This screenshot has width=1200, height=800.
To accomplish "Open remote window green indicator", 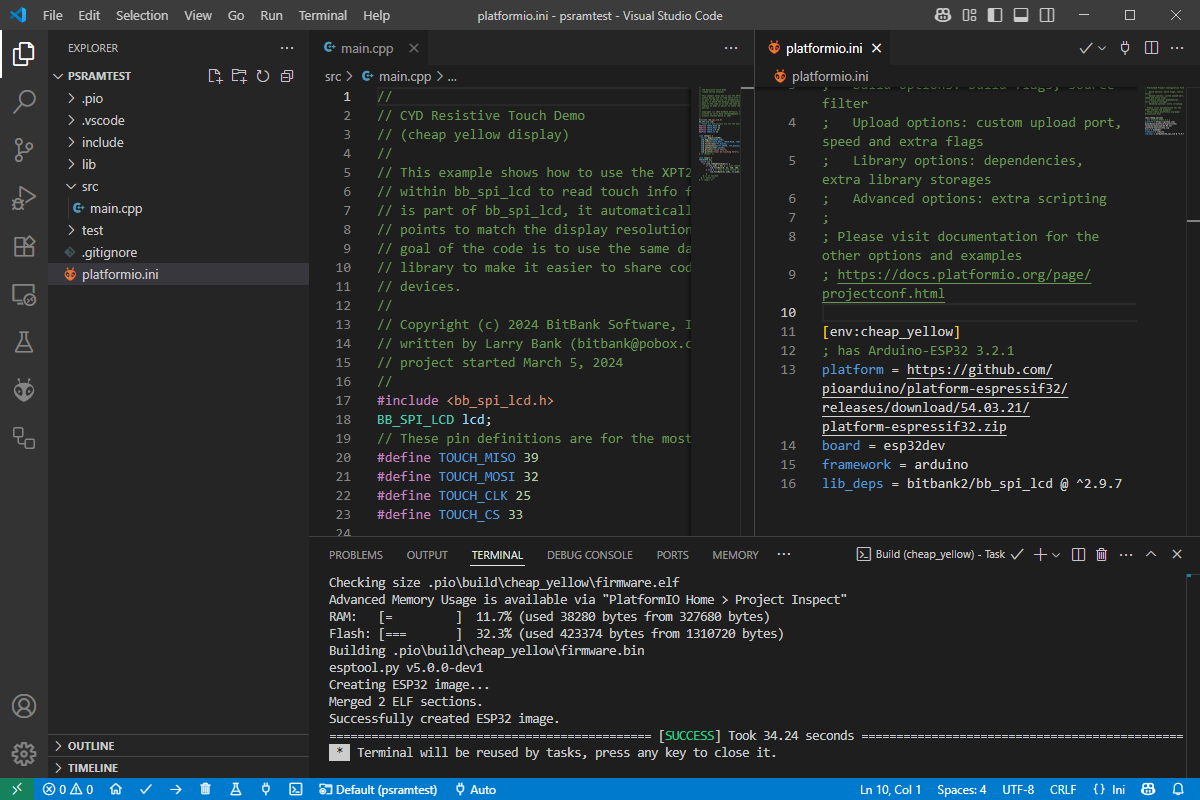I will [x=17, y=789].
